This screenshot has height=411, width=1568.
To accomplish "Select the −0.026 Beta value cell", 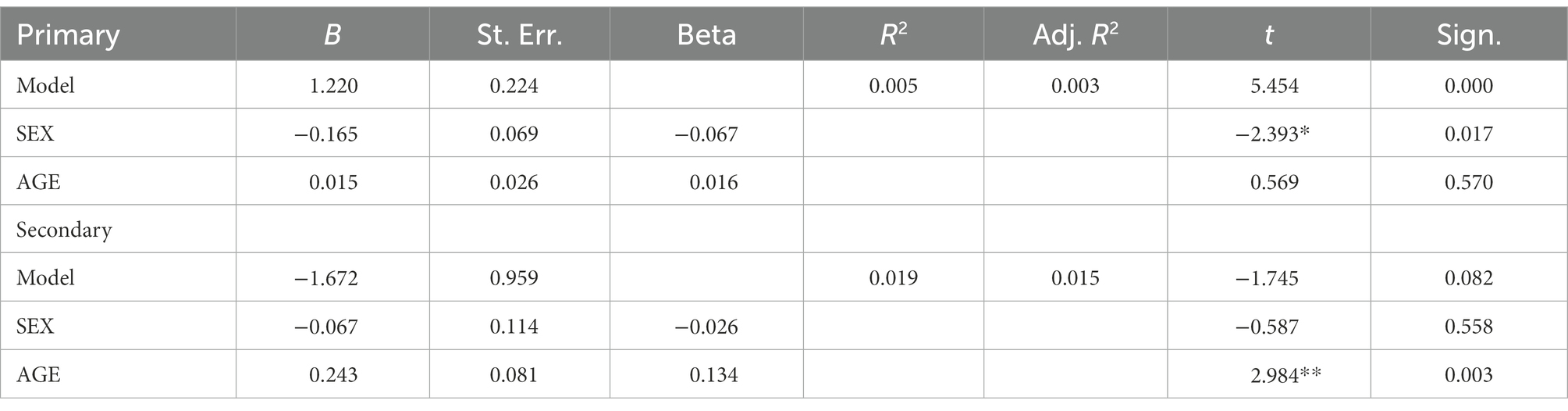I will click(706, 326).
